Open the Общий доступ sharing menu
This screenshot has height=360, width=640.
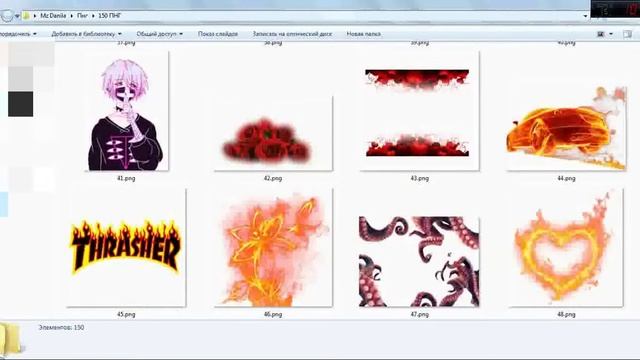coord(160,34)
